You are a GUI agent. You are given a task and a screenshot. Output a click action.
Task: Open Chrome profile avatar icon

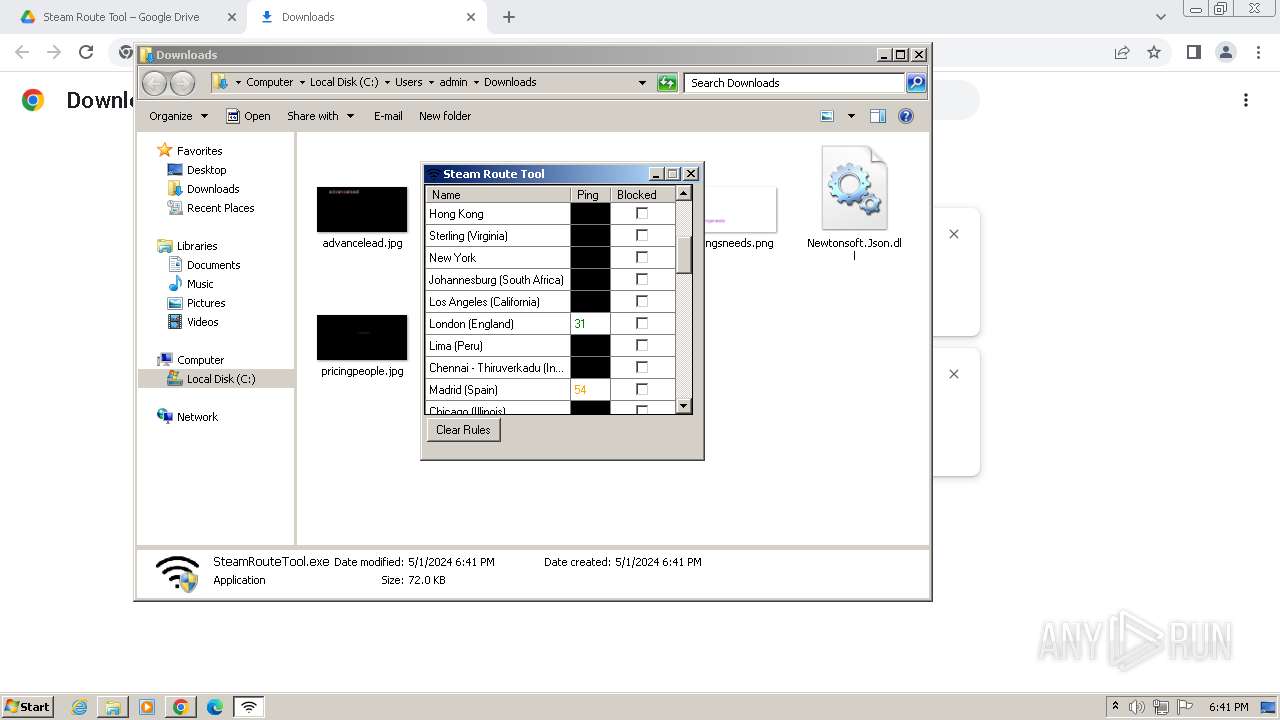pos(1226,52)
